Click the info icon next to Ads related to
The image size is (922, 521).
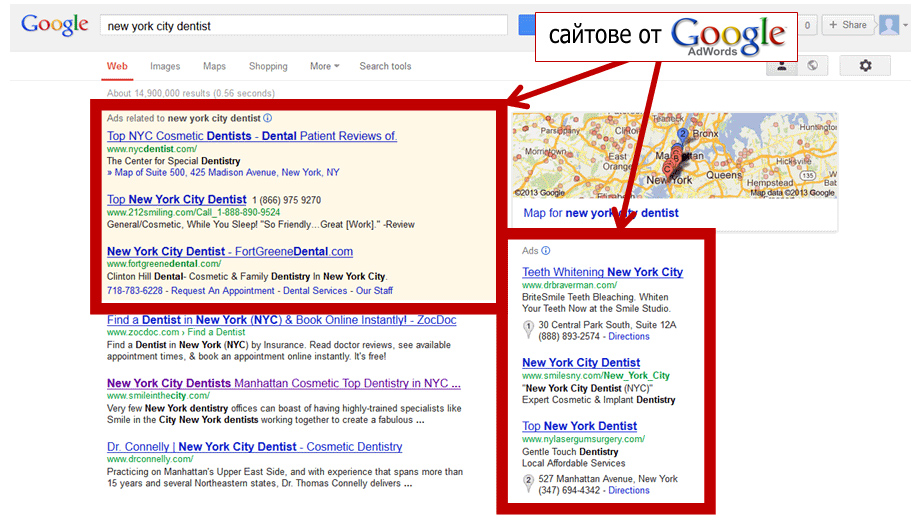tap(268, 118)
